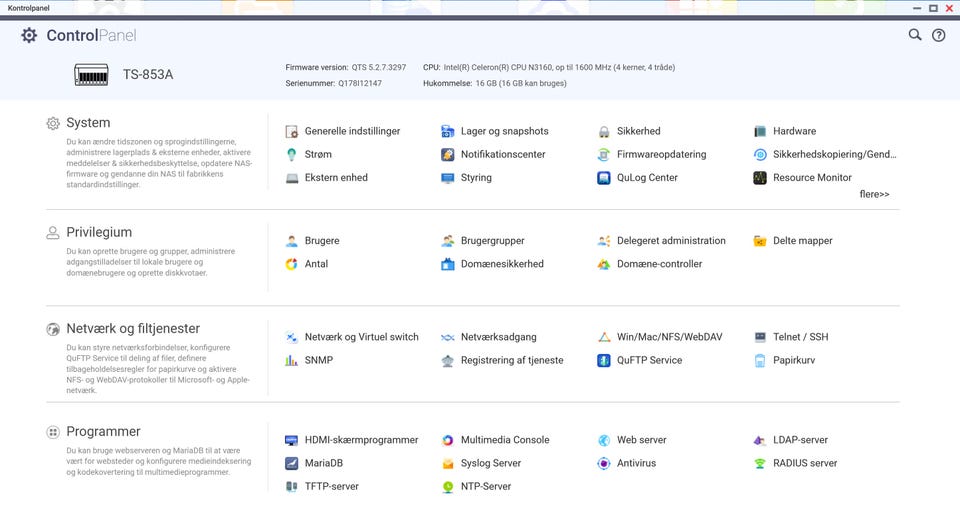Open the Resource Monitor icon
Screen dimensions: 960x510
click(x=760, y=178)
